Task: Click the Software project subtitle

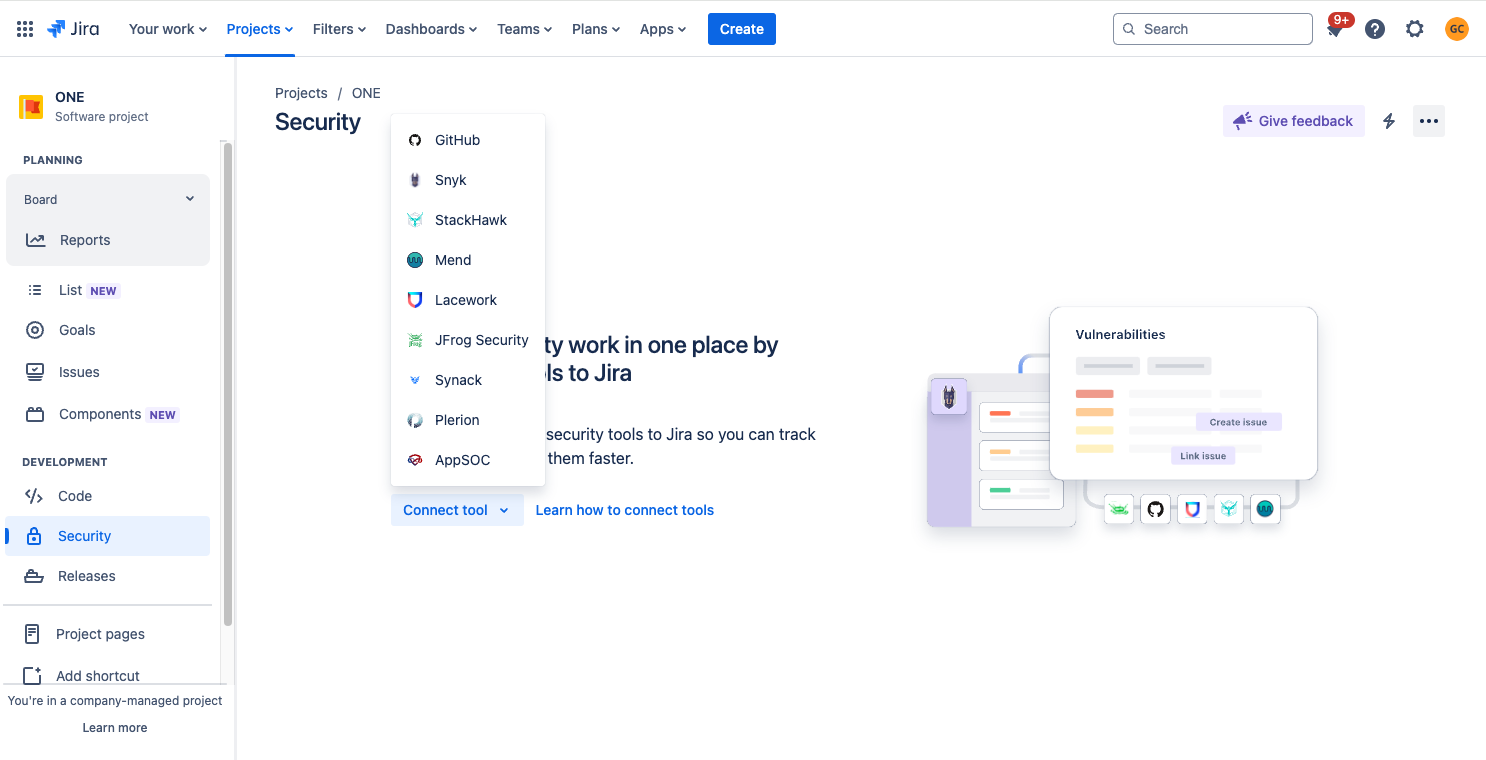Action: tap(102, 117)
